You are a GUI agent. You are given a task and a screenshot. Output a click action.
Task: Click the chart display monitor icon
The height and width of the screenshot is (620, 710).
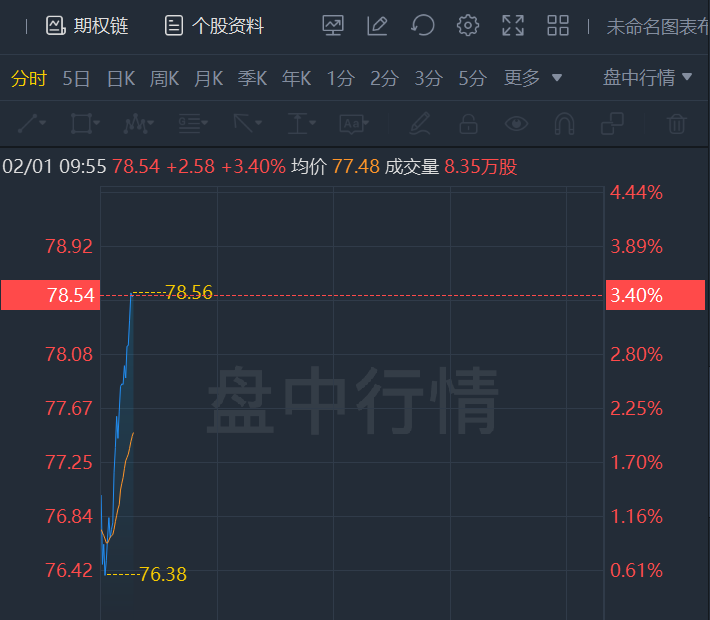coord(333,25)
